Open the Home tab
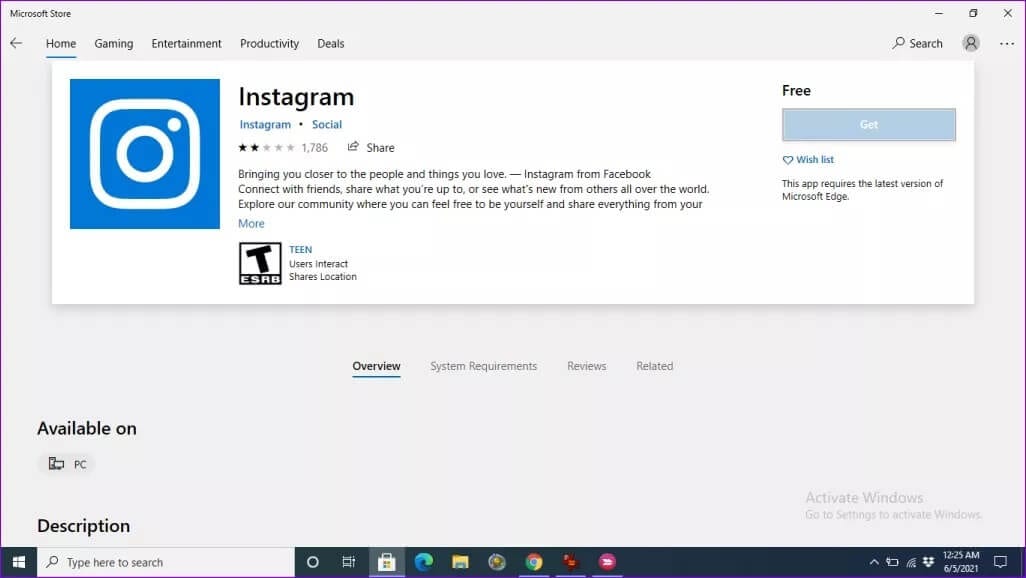 61,43
